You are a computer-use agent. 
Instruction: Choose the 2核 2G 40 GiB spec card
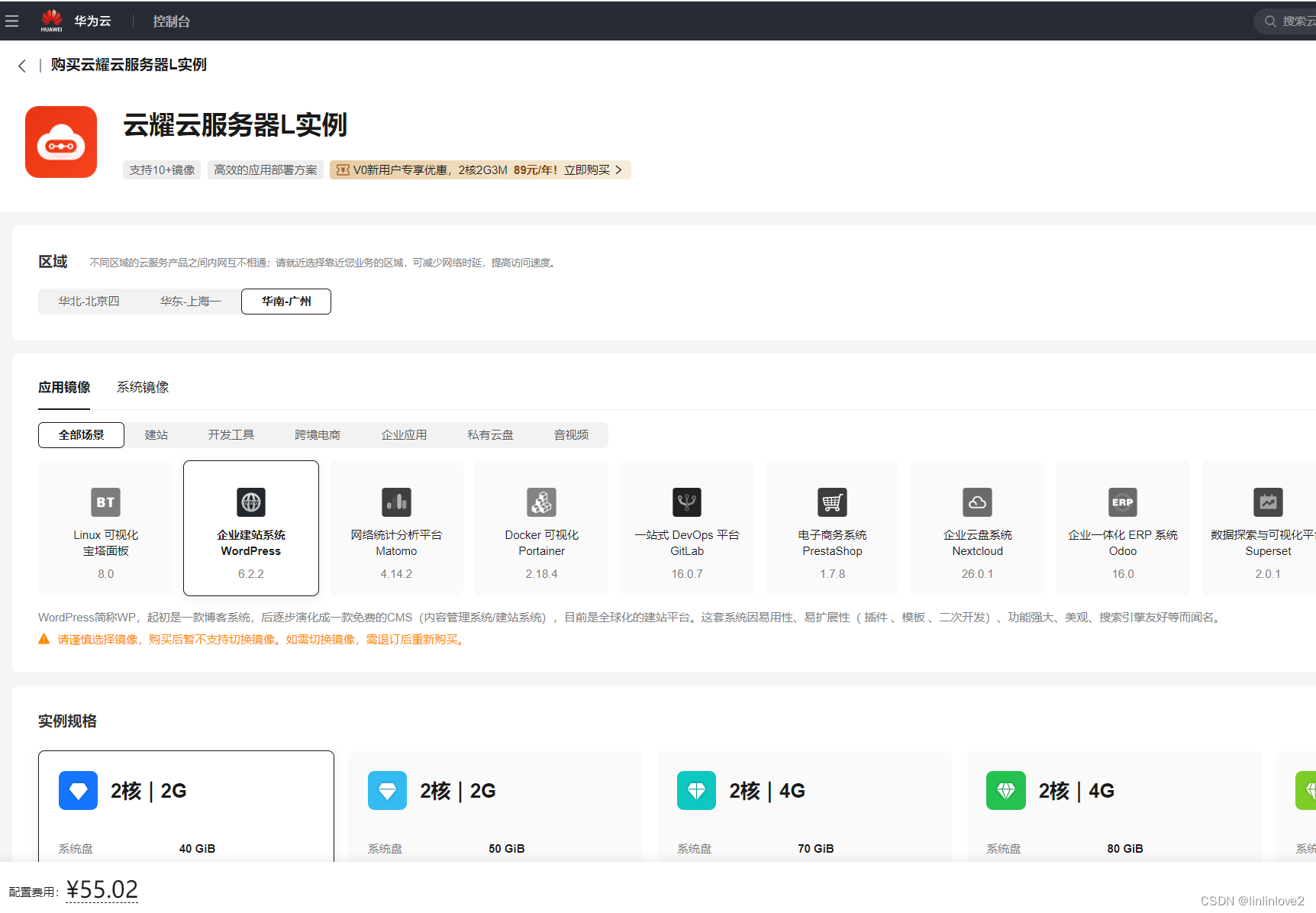(186, 807)
